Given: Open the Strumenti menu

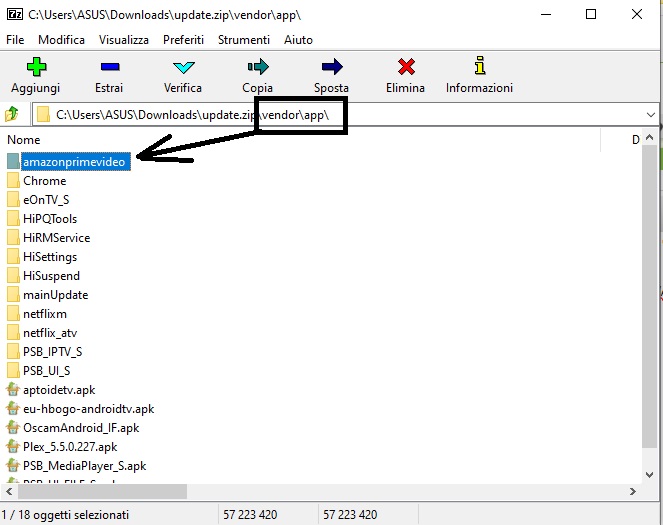Looking at the screenshot, I should point(244,40).
